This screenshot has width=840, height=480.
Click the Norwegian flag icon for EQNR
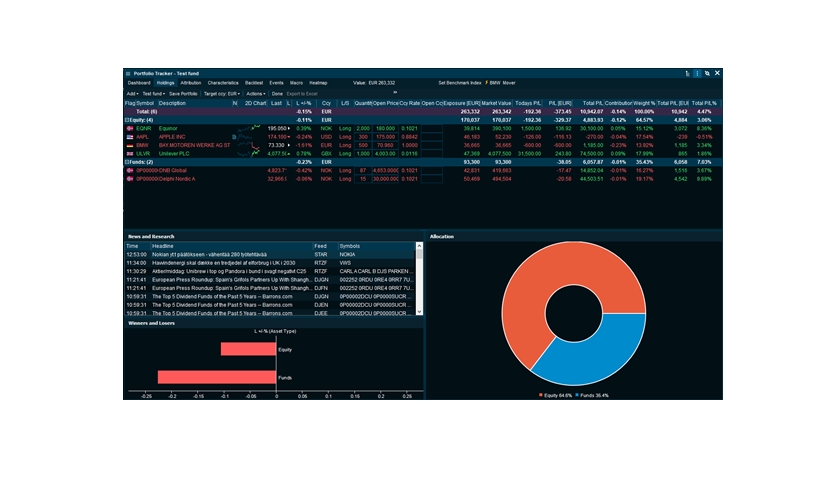129,128
